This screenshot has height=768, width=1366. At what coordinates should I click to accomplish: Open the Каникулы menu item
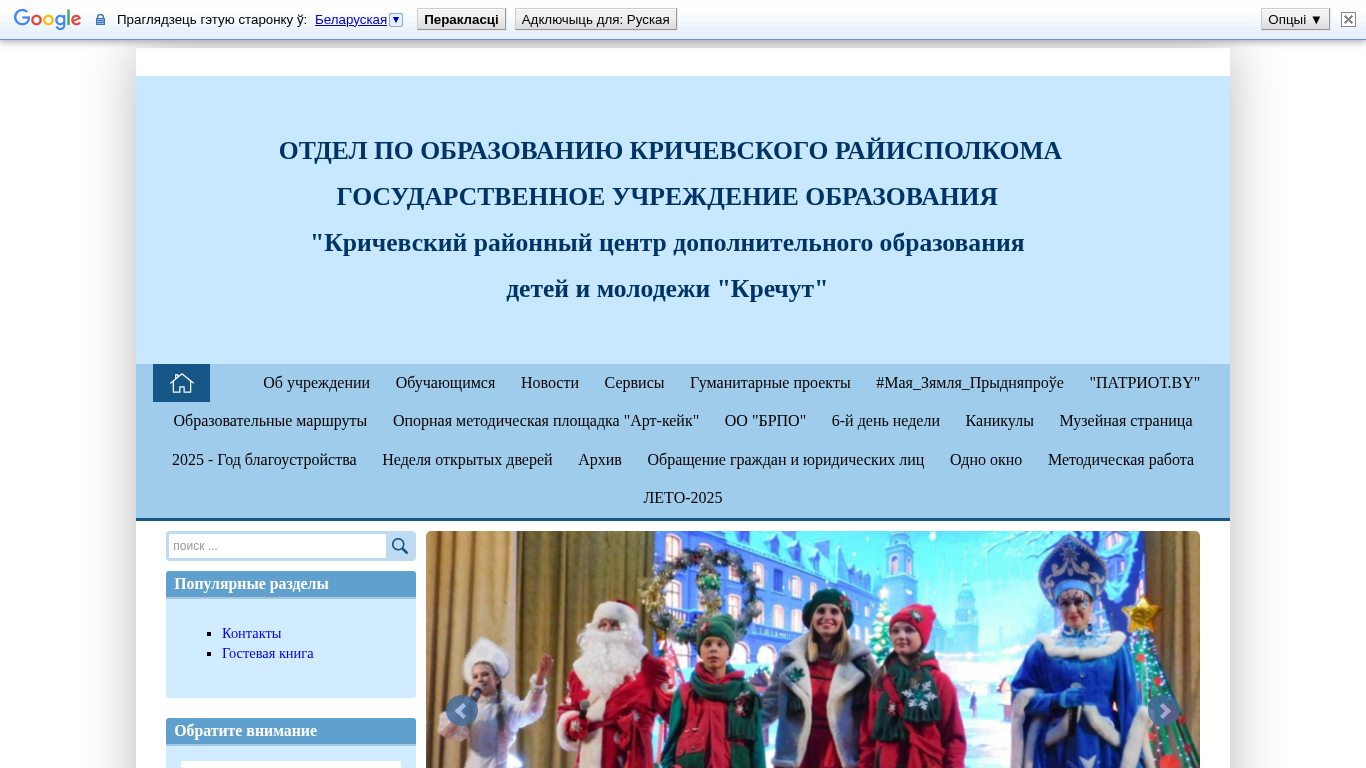(1000, 421)
